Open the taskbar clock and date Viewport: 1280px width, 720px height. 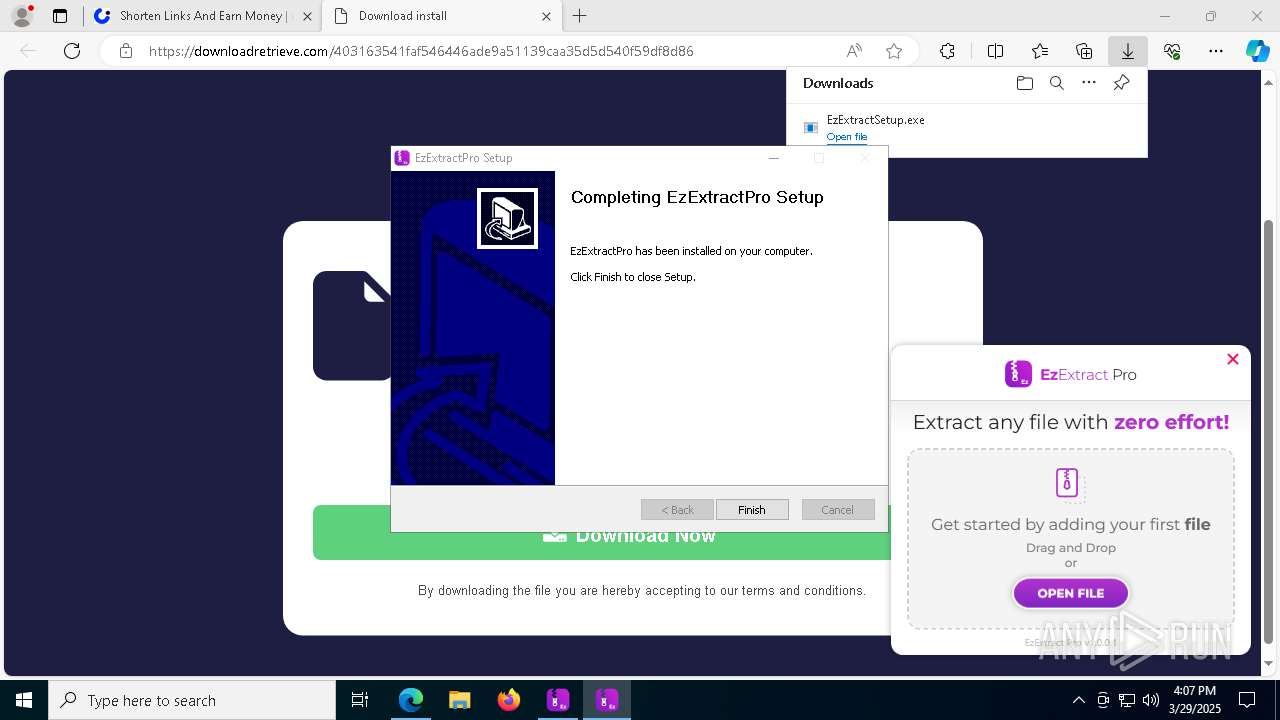click(1194, 700)
